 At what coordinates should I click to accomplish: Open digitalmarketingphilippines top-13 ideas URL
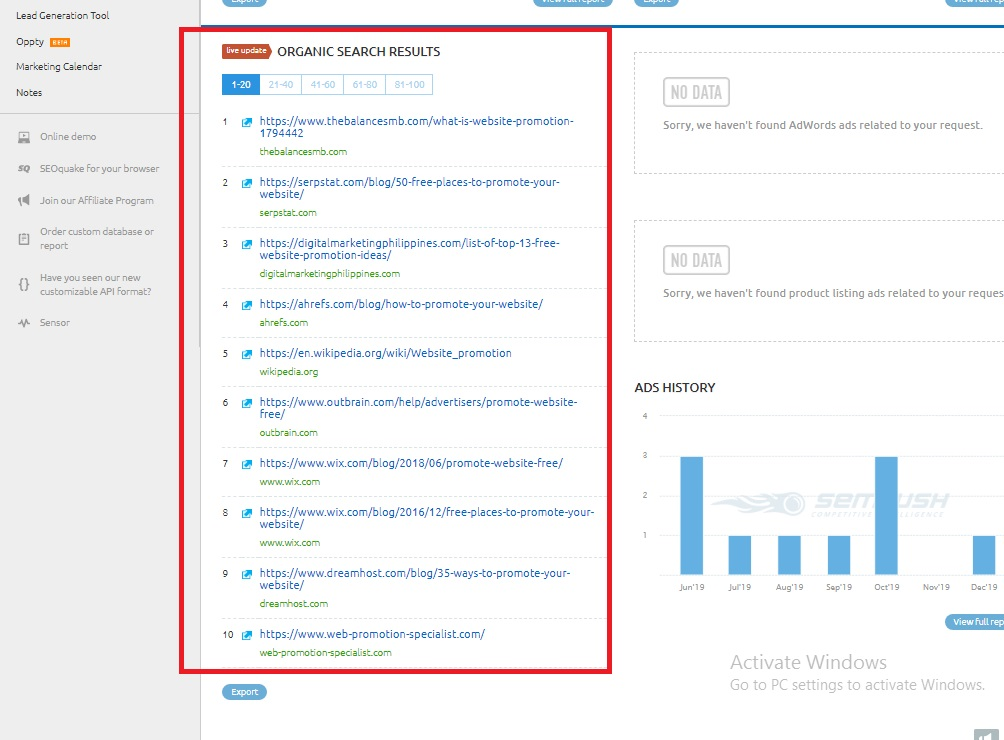tap(409, 249)
